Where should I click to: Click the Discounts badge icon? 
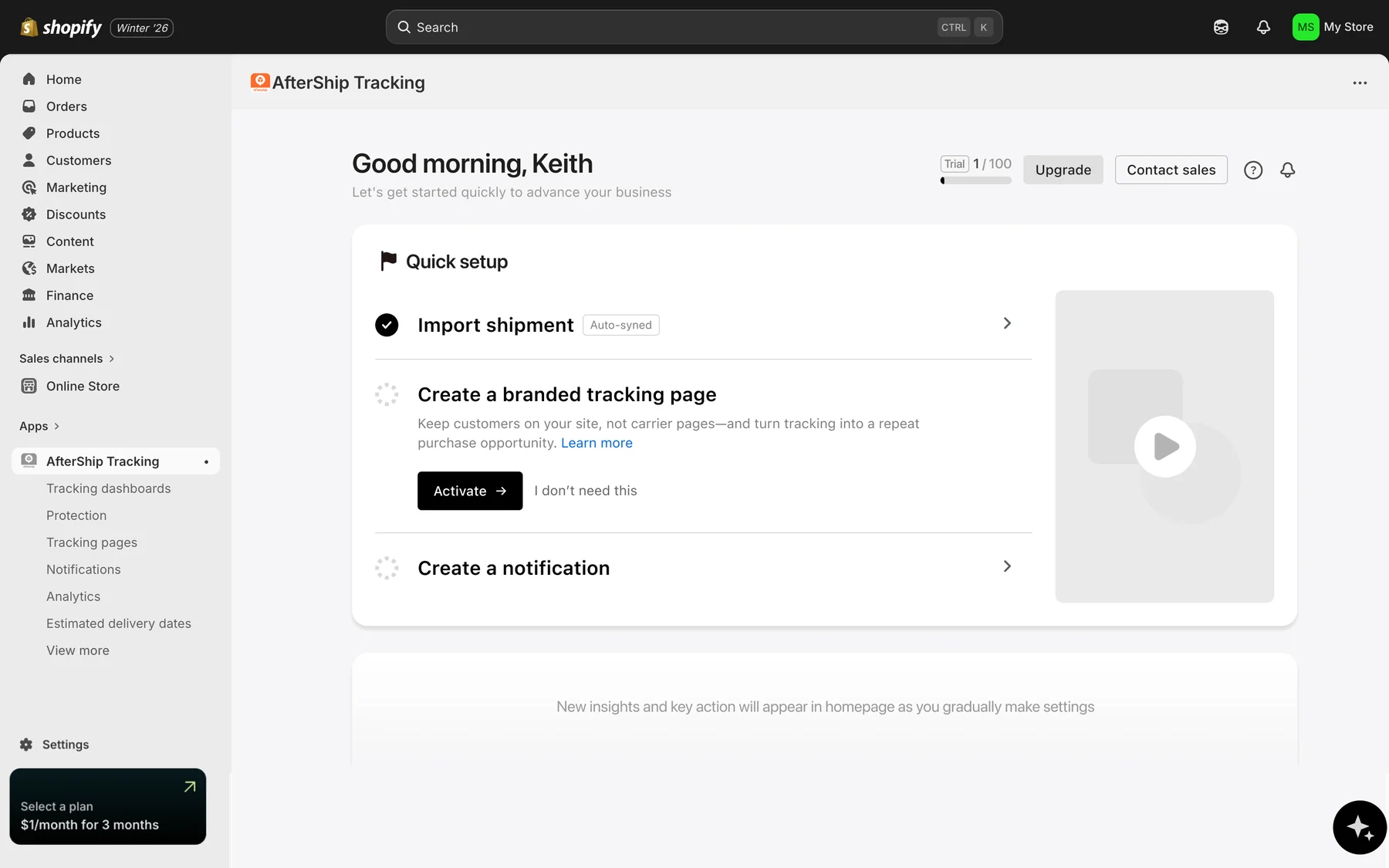29,214
